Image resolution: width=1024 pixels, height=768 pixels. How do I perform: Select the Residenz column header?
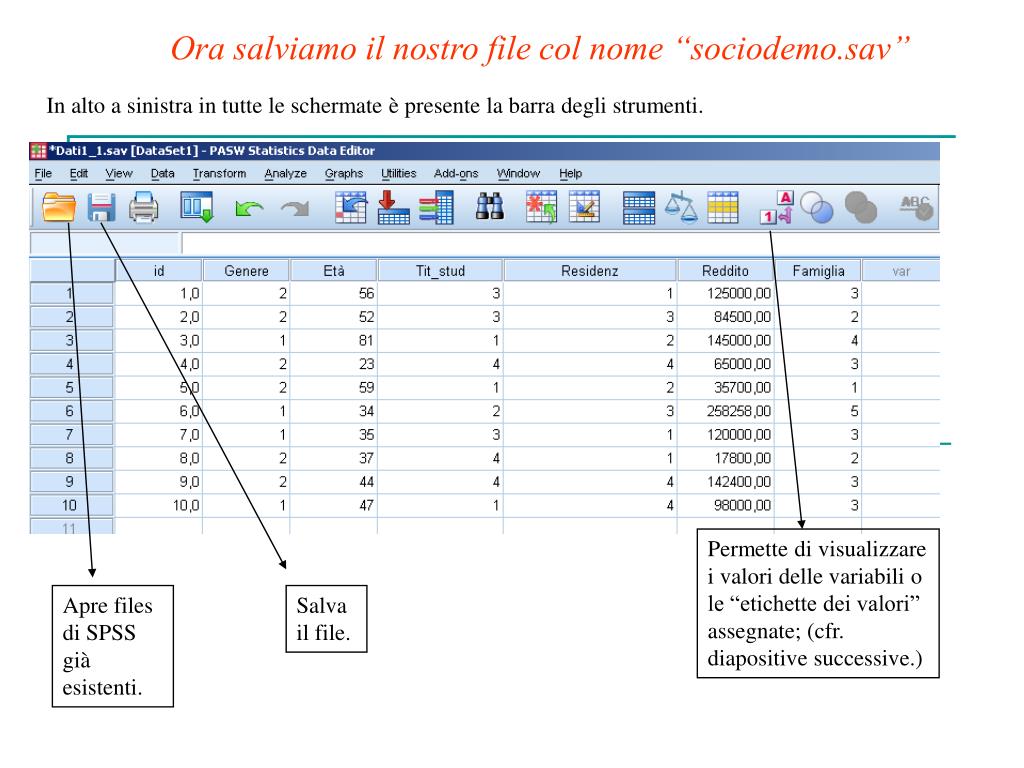click(590, 270)
